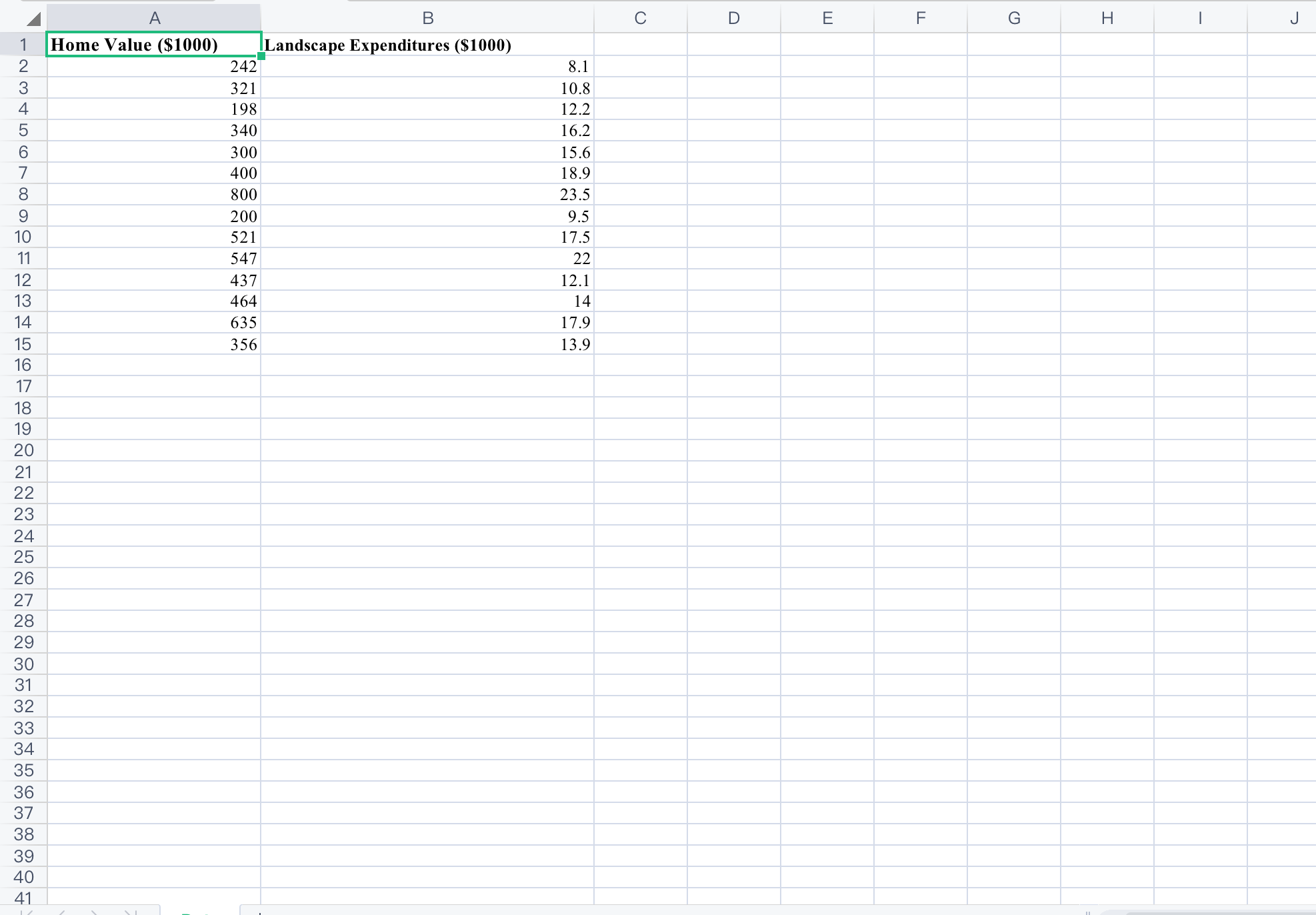Click column J header
Image resolution: width=1316 pixels, height=915 pixels.
(1293, 19)
